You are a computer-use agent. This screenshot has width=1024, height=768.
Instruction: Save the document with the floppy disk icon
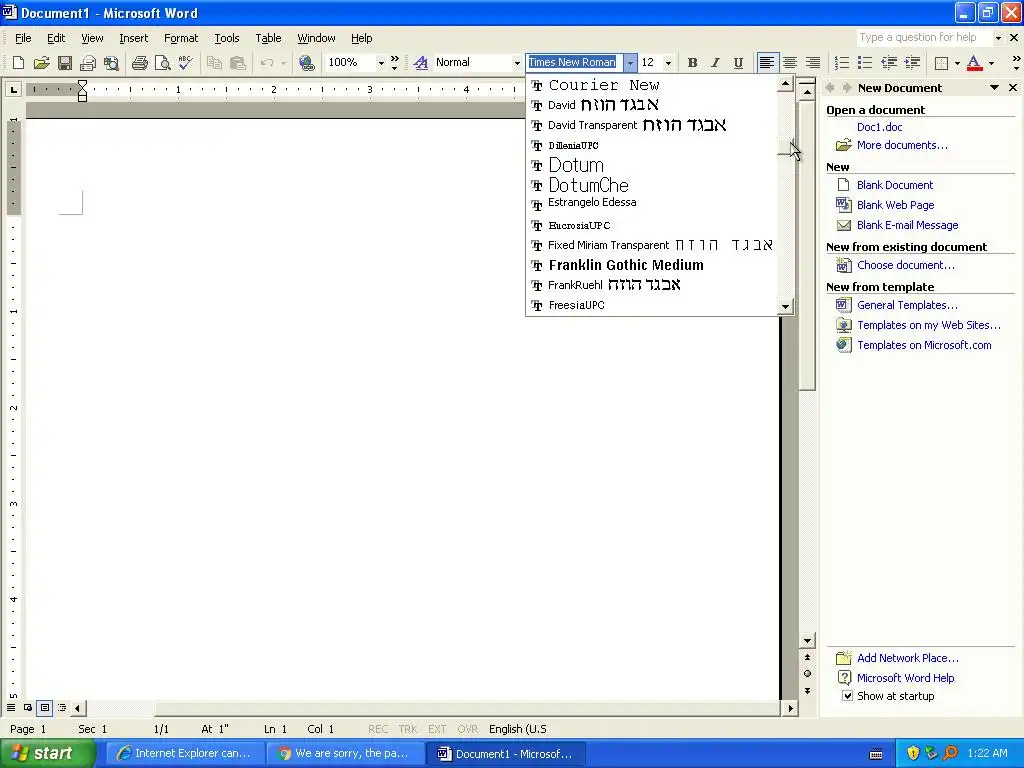click(65, 63)
